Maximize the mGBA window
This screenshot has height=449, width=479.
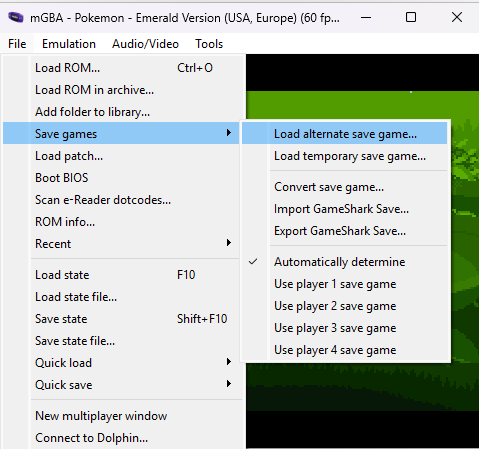click(x=411, y=17)
